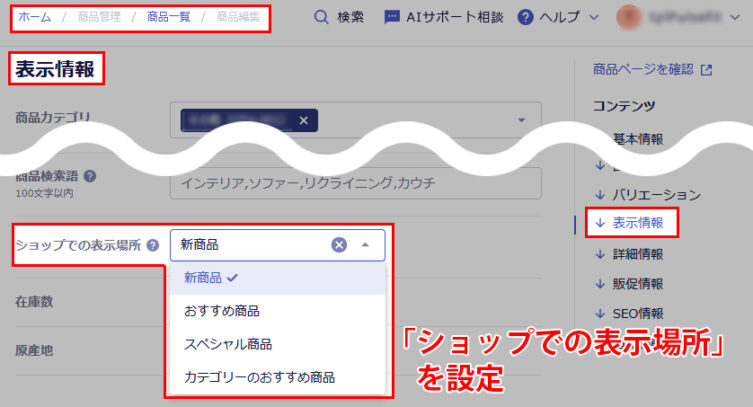753x407 pixels.
Task: Select カテゴリーのおすすめ商品 option
Action: coord(259,377)
